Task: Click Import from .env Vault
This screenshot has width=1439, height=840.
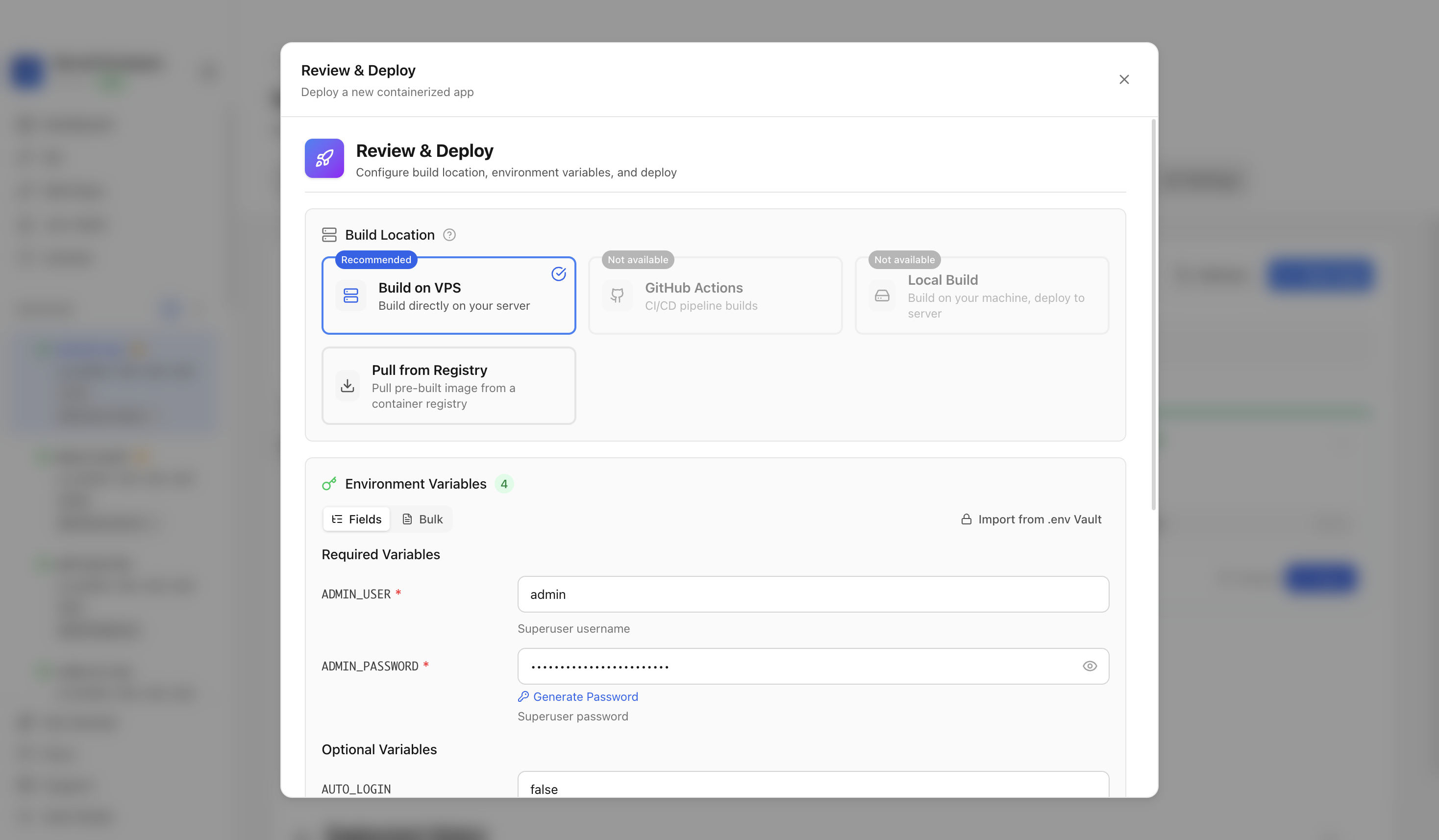Action: point(1031,519)
